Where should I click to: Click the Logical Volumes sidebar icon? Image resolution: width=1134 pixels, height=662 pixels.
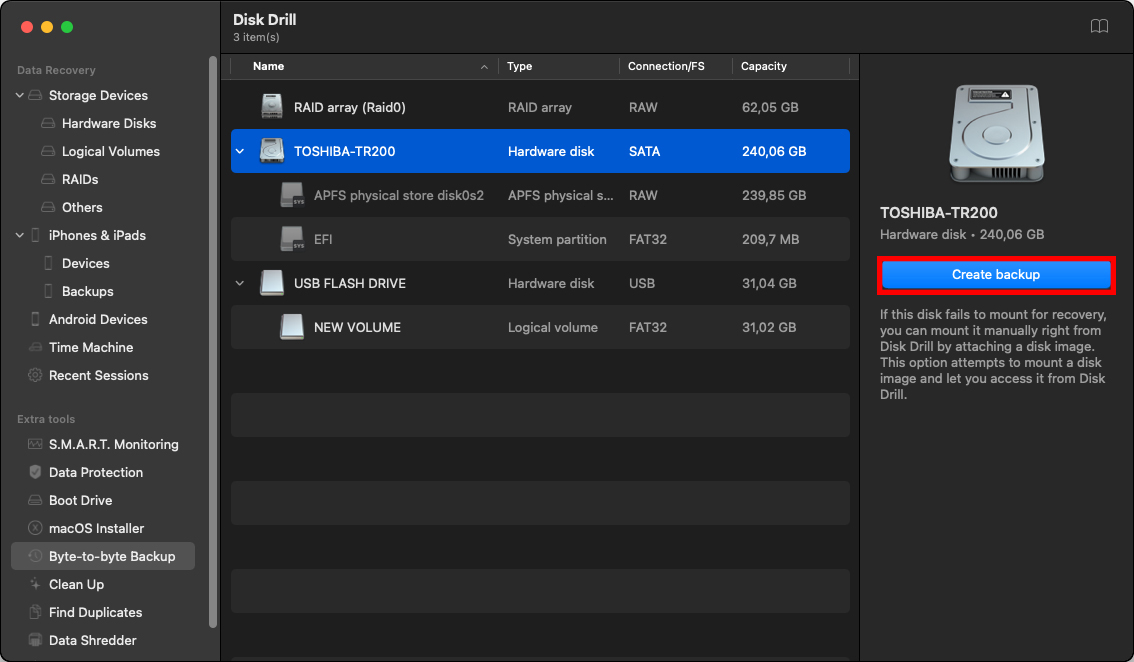click(48, 151)
